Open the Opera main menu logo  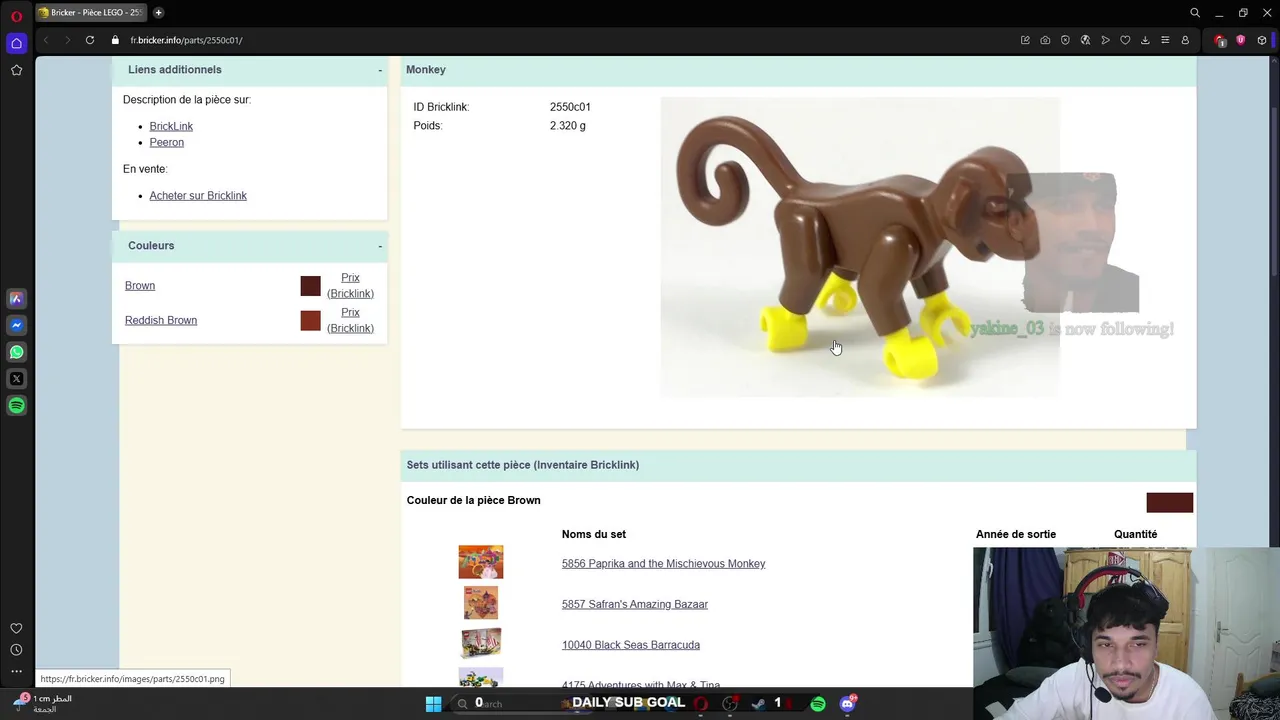tap(16, 16)
